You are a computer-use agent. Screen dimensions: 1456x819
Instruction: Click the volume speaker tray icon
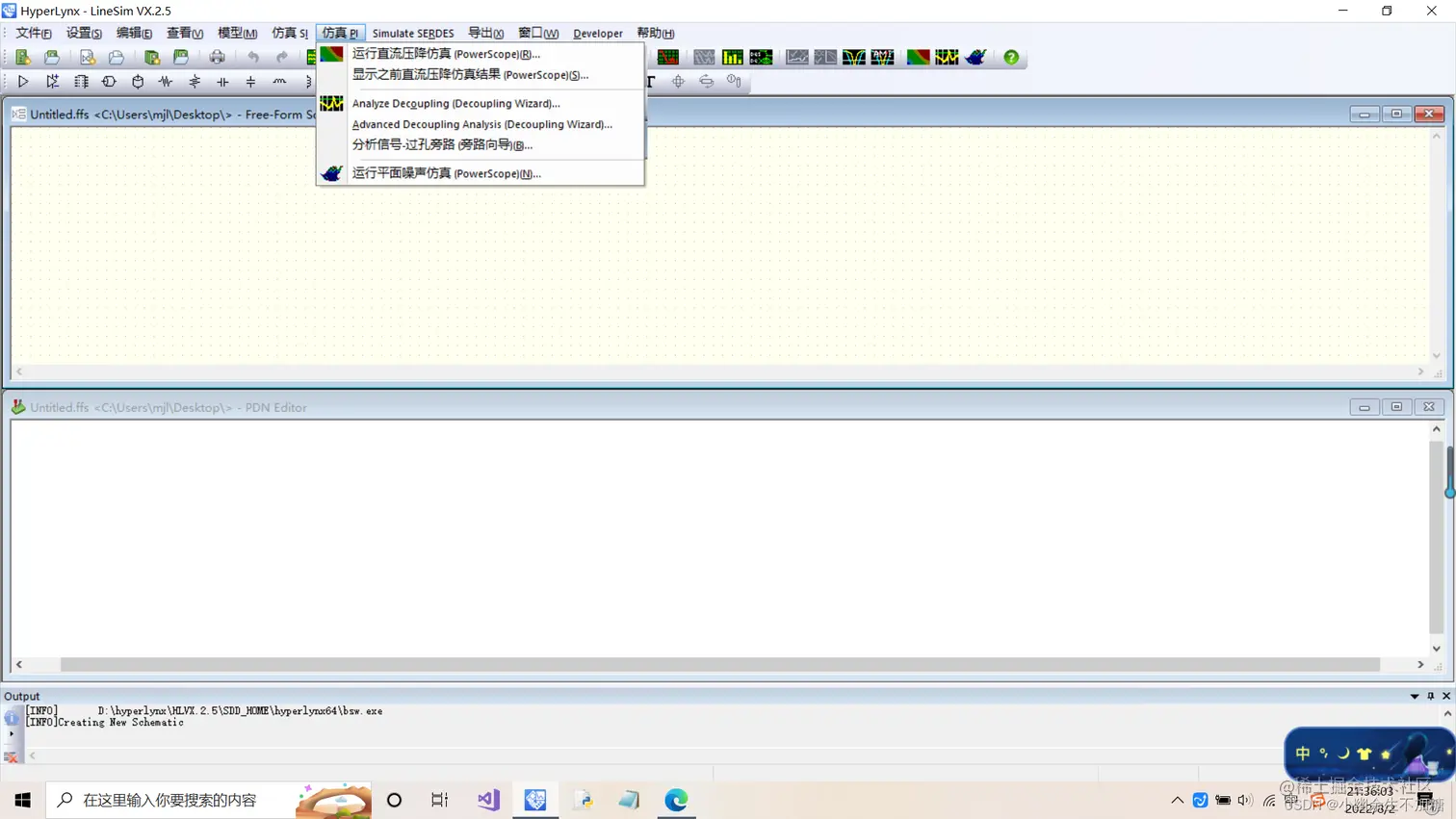tap(1245, 800)
